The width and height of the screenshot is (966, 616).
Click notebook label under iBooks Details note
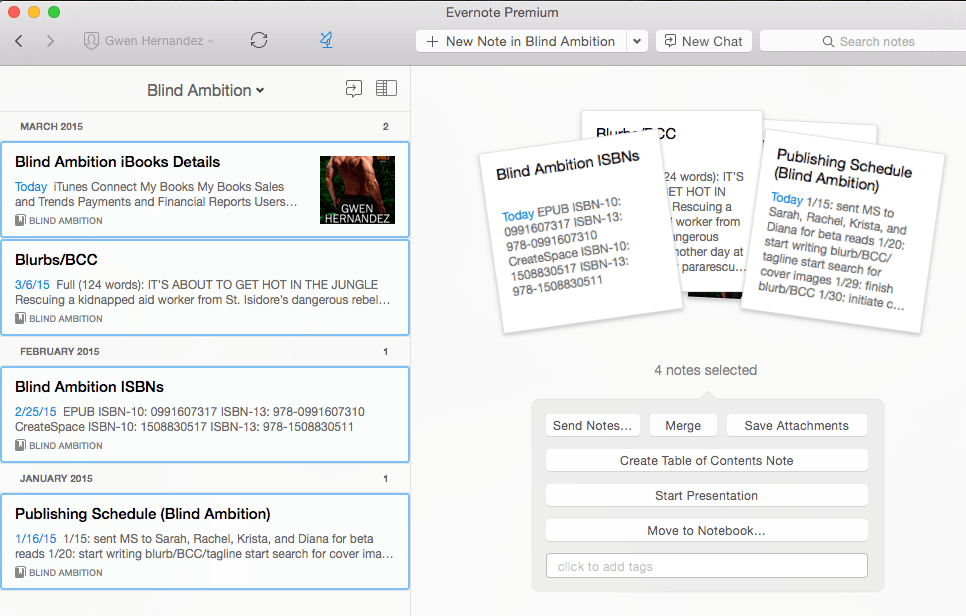click(x=59, y=221)
